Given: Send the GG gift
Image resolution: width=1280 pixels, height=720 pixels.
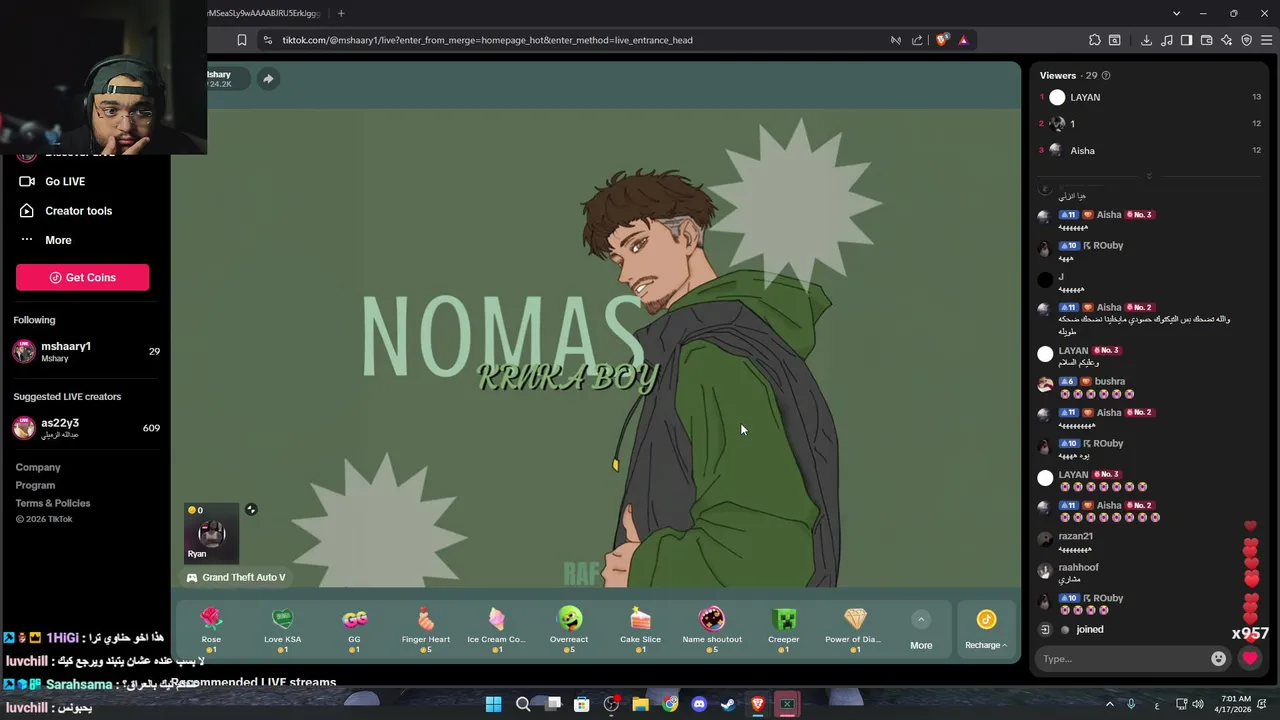Looking at the screenshot, I should 354,630.
